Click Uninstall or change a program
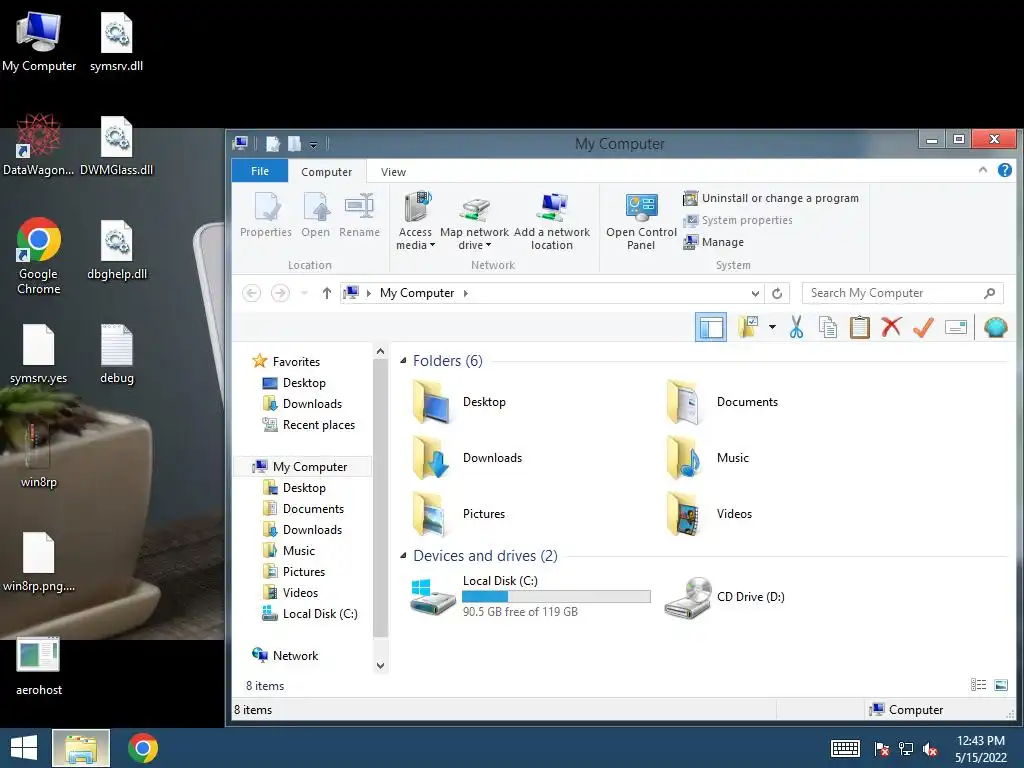The image size is (1024, 768). (771, 198)
